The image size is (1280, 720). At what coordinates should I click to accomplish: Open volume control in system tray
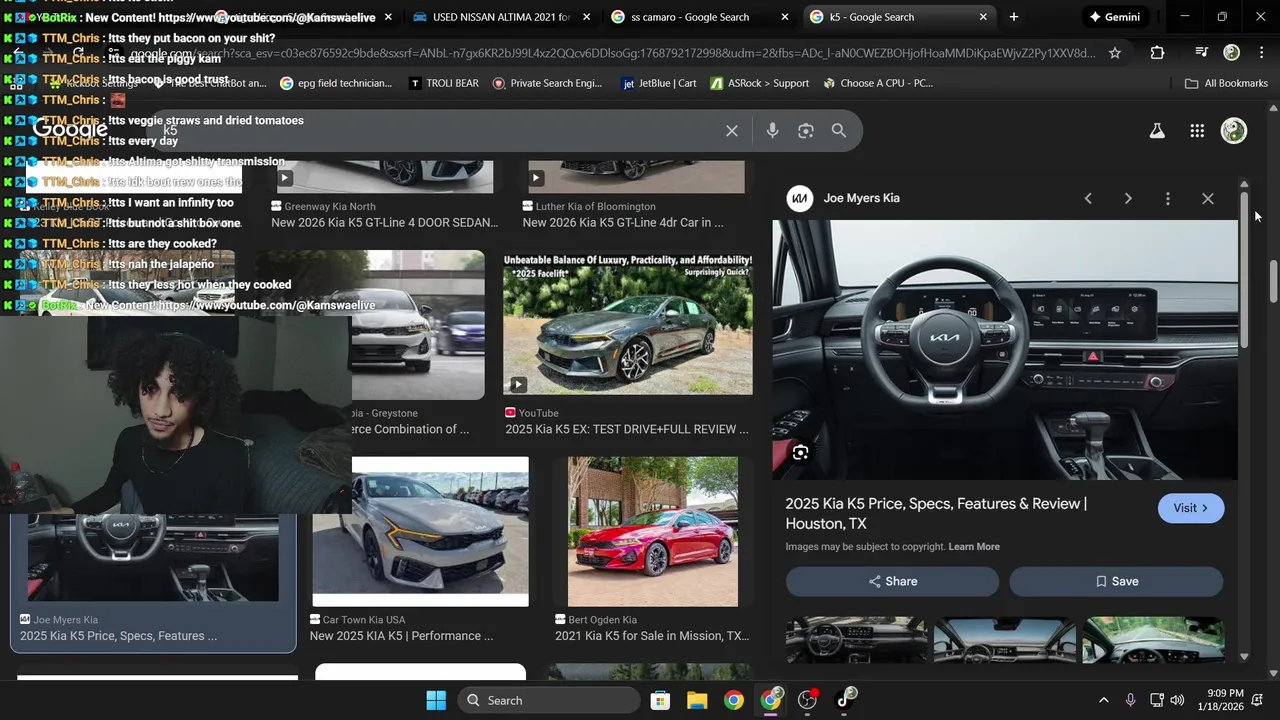[1177, 700]
